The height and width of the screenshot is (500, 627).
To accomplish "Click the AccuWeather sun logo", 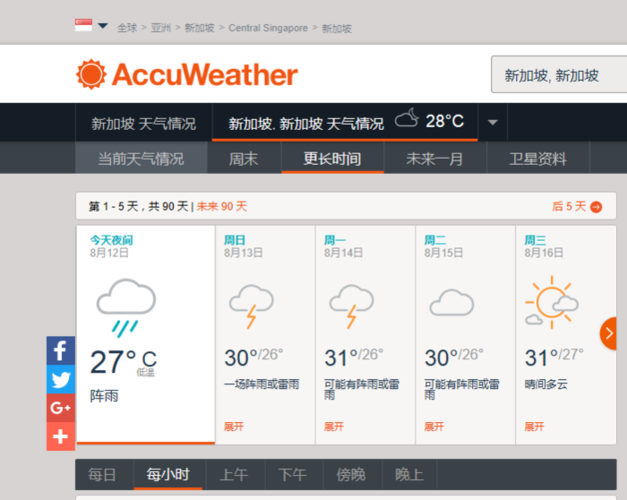I will (x=92, y=74).
